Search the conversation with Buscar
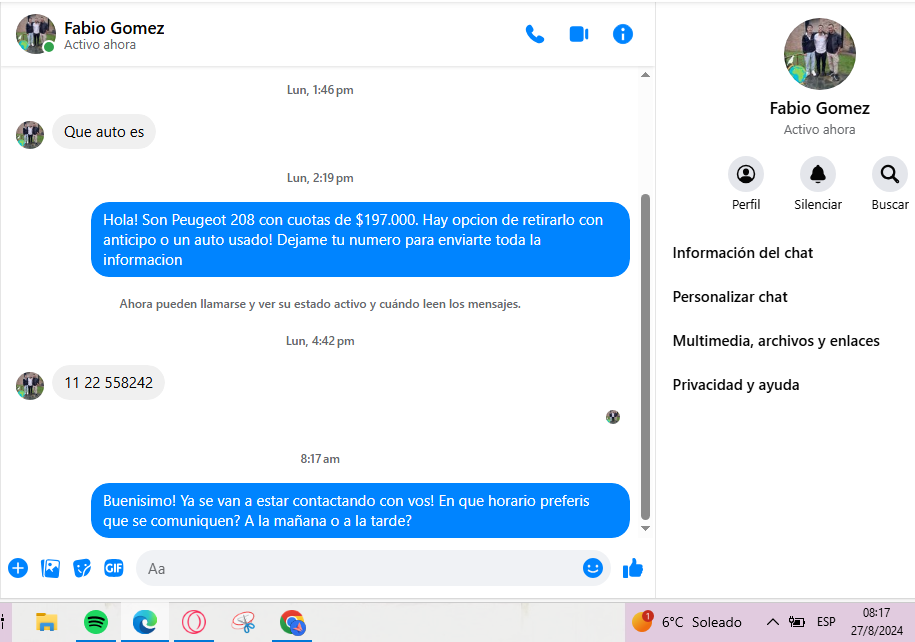Screen dimensions: 915x642 tap(889, 175)
